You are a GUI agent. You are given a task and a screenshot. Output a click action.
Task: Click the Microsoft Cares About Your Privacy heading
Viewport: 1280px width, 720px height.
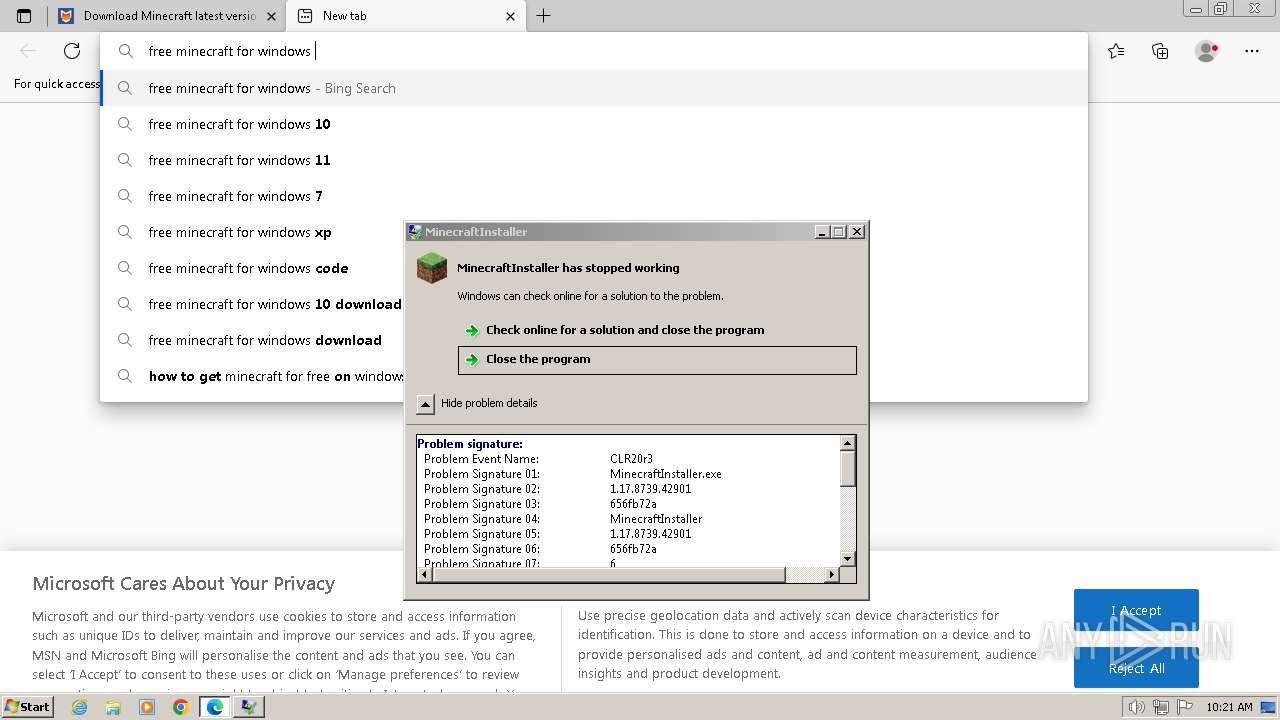pos(183,584)
